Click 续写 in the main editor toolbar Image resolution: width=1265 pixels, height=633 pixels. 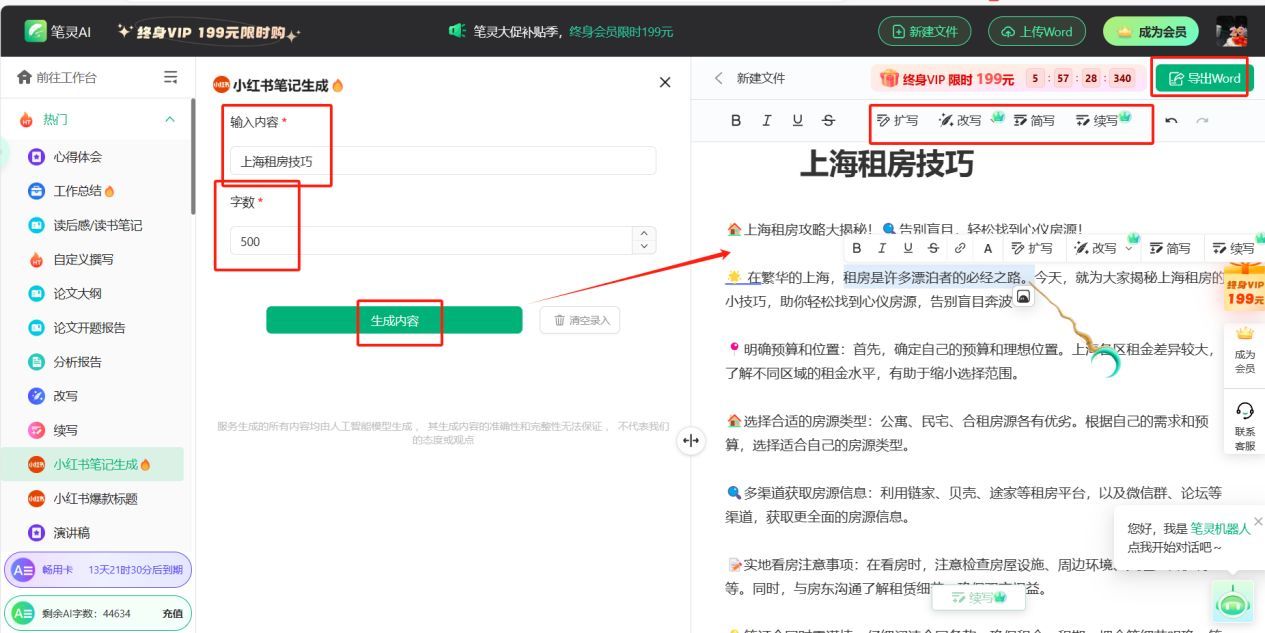1097,120
